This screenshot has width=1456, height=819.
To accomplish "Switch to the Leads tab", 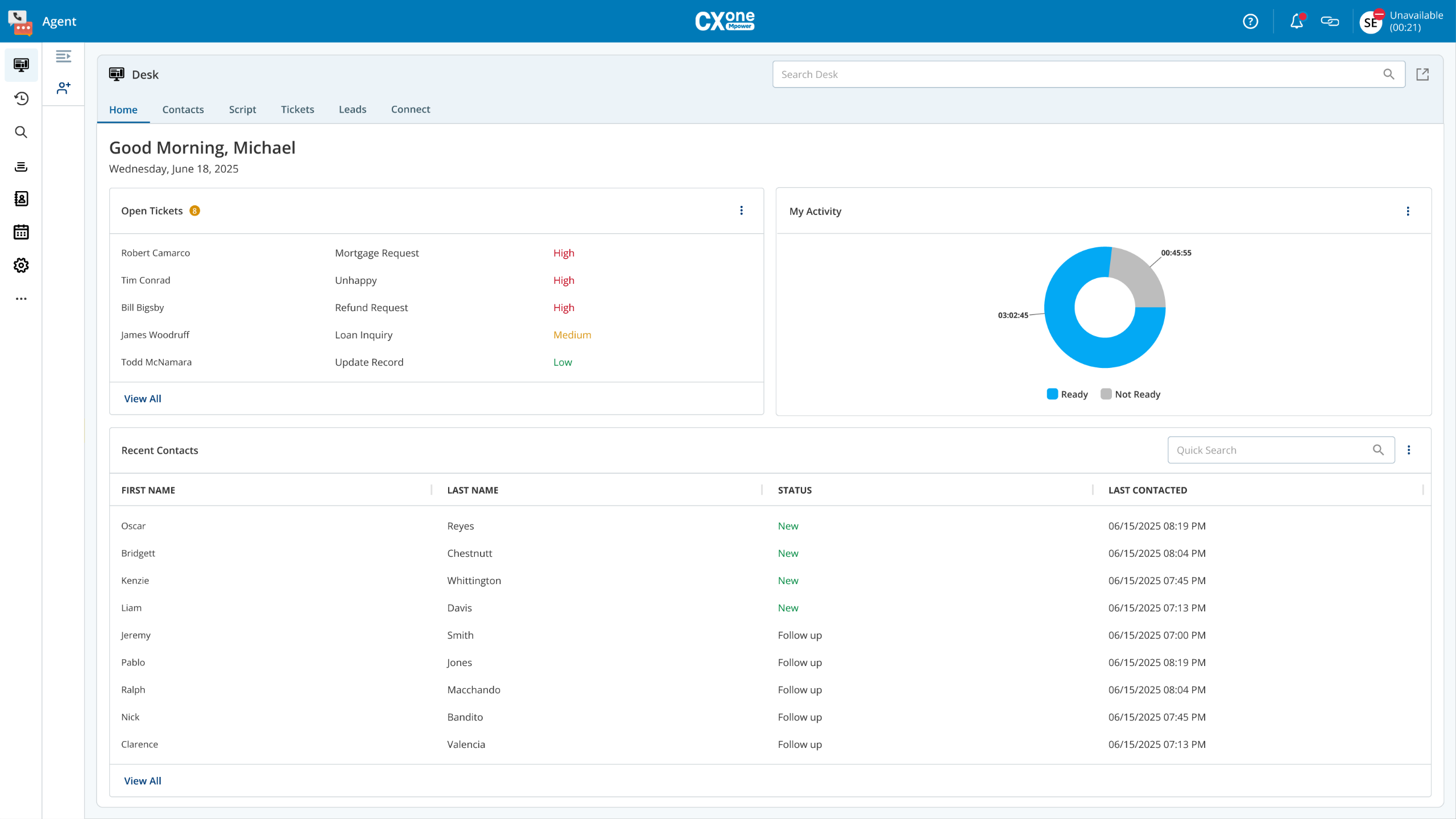I will [x=352, y=109].
